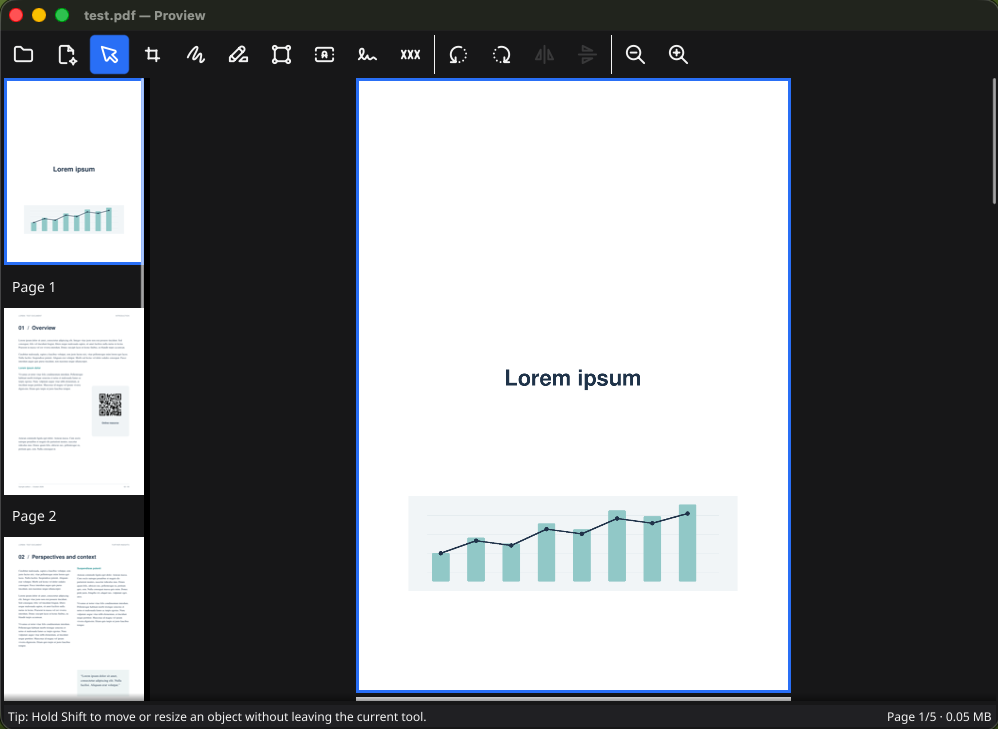Screen dimensions: 998x729
Task: Click the 'Lorem ipsum' title on the page
Action: 573,378
